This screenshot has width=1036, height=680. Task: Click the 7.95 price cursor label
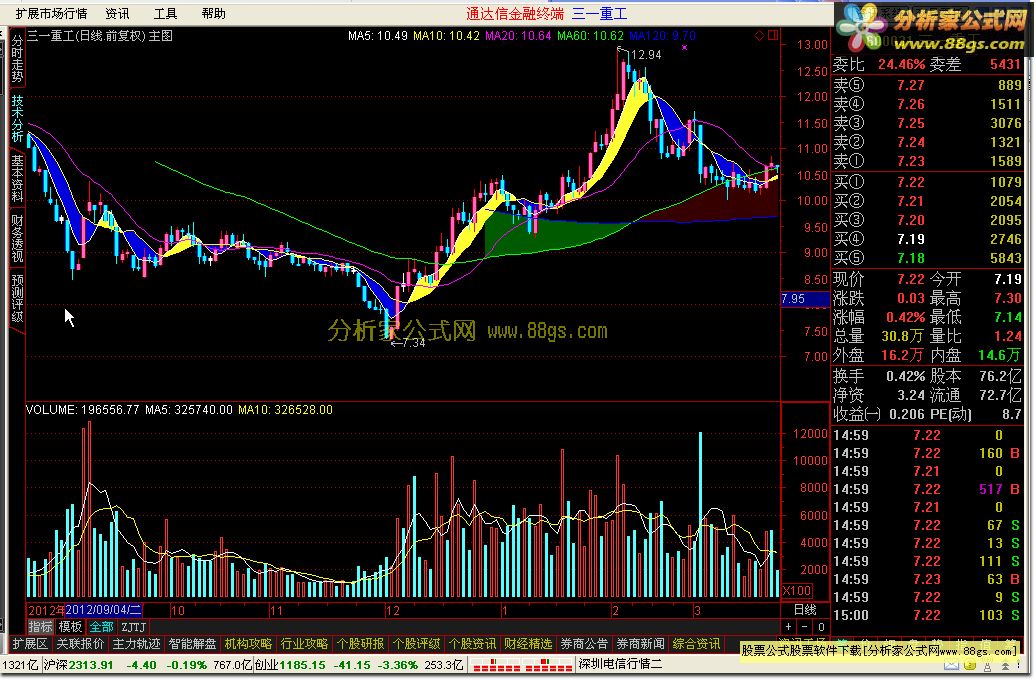pyautogui.click(x=805, y=299)
